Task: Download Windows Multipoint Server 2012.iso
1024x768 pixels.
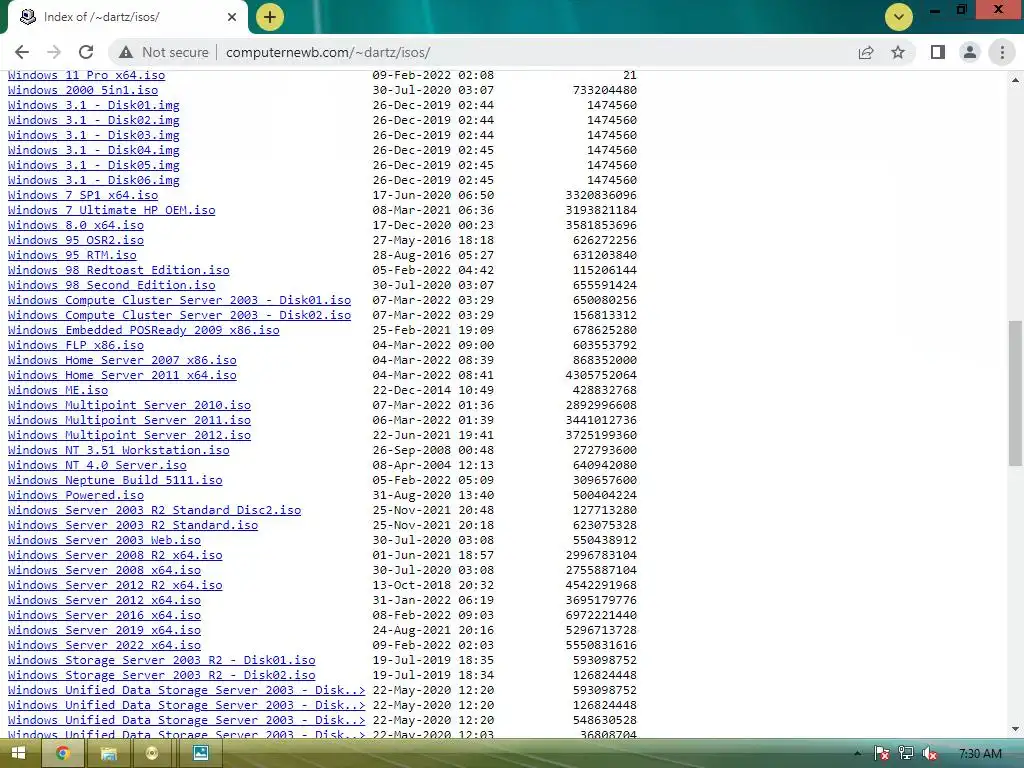Action: click(129, 436)
